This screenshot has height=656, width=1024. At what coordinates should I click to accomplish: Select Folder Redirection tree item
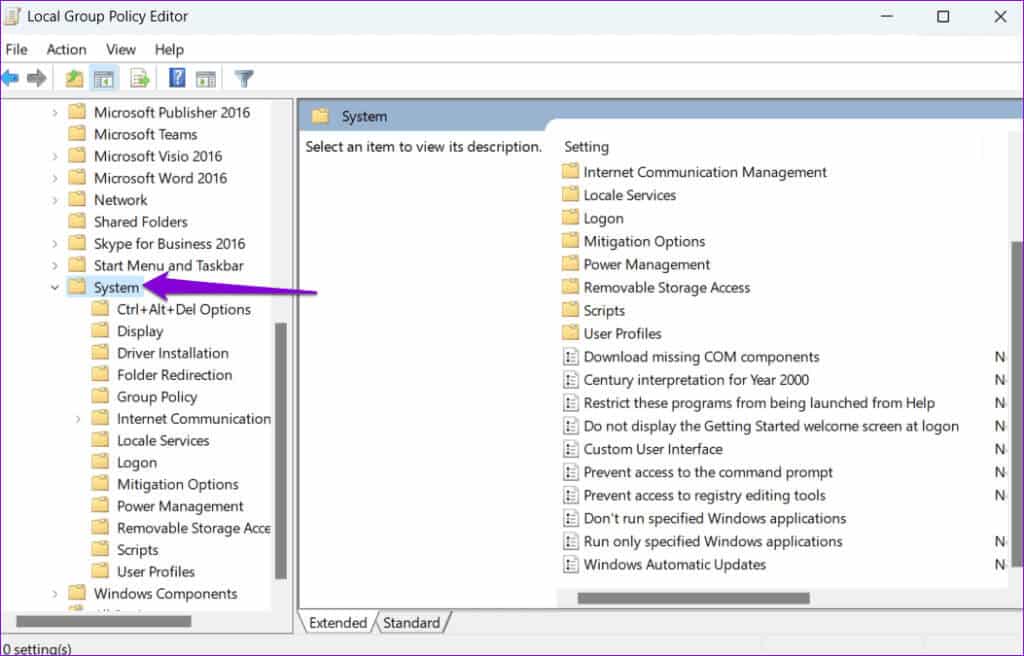coord(174,375)
